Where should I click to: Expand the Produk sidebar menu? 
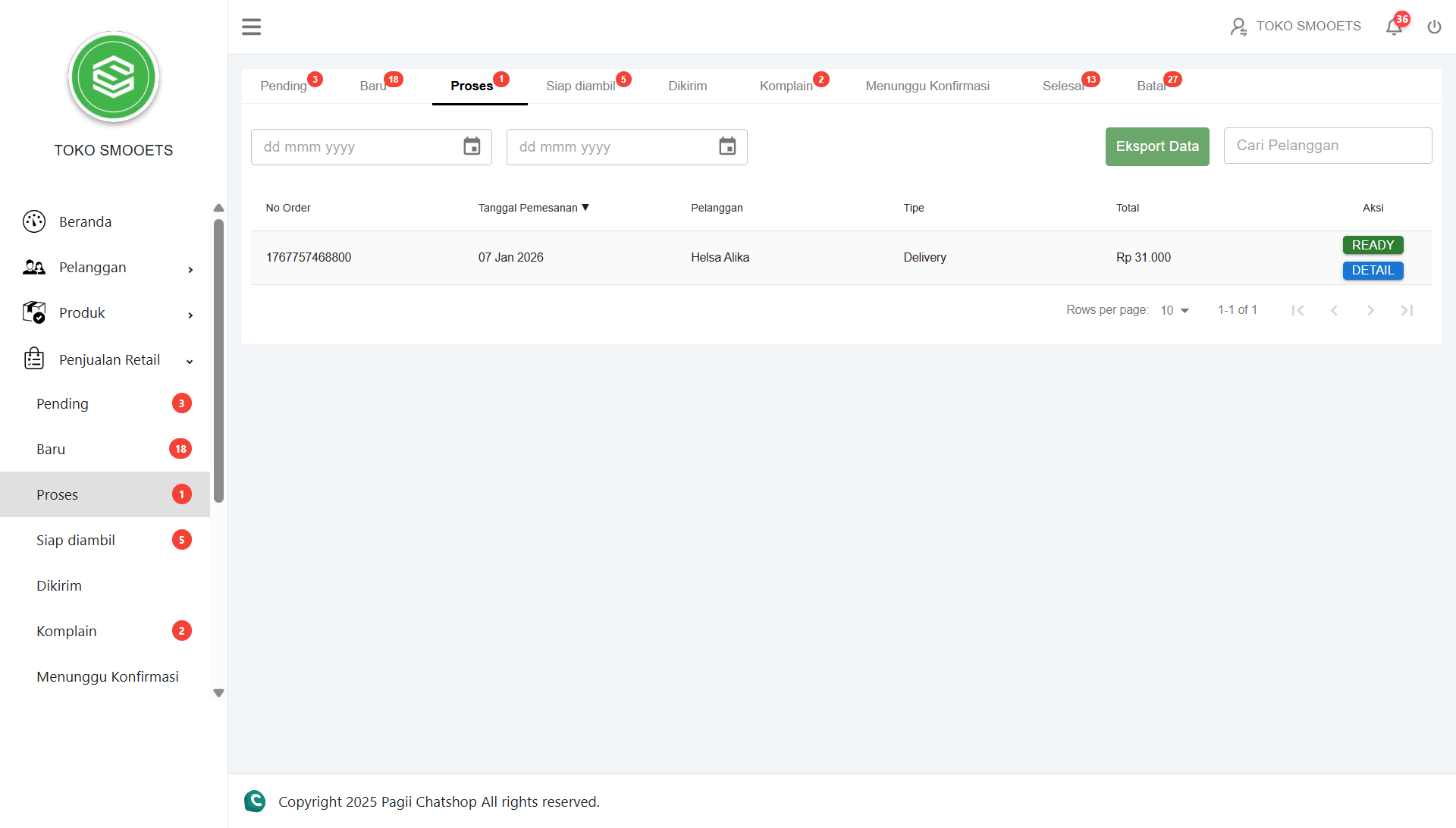click(190, 315)
